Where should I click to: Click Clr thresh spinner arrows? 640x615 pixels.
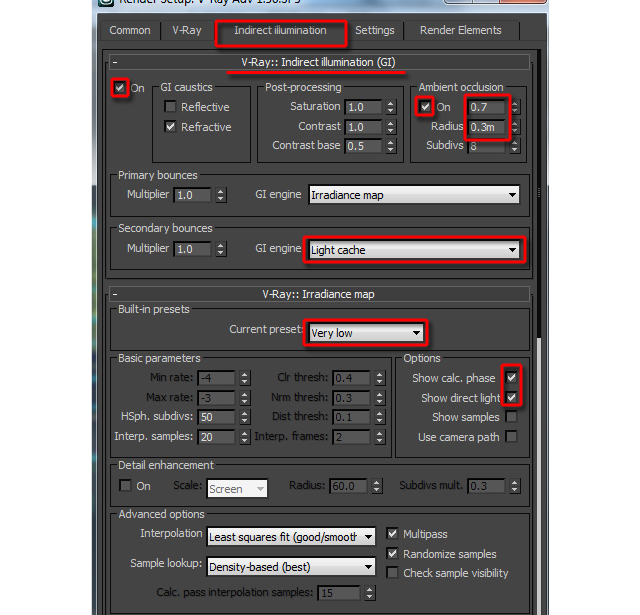coord(380,378)
